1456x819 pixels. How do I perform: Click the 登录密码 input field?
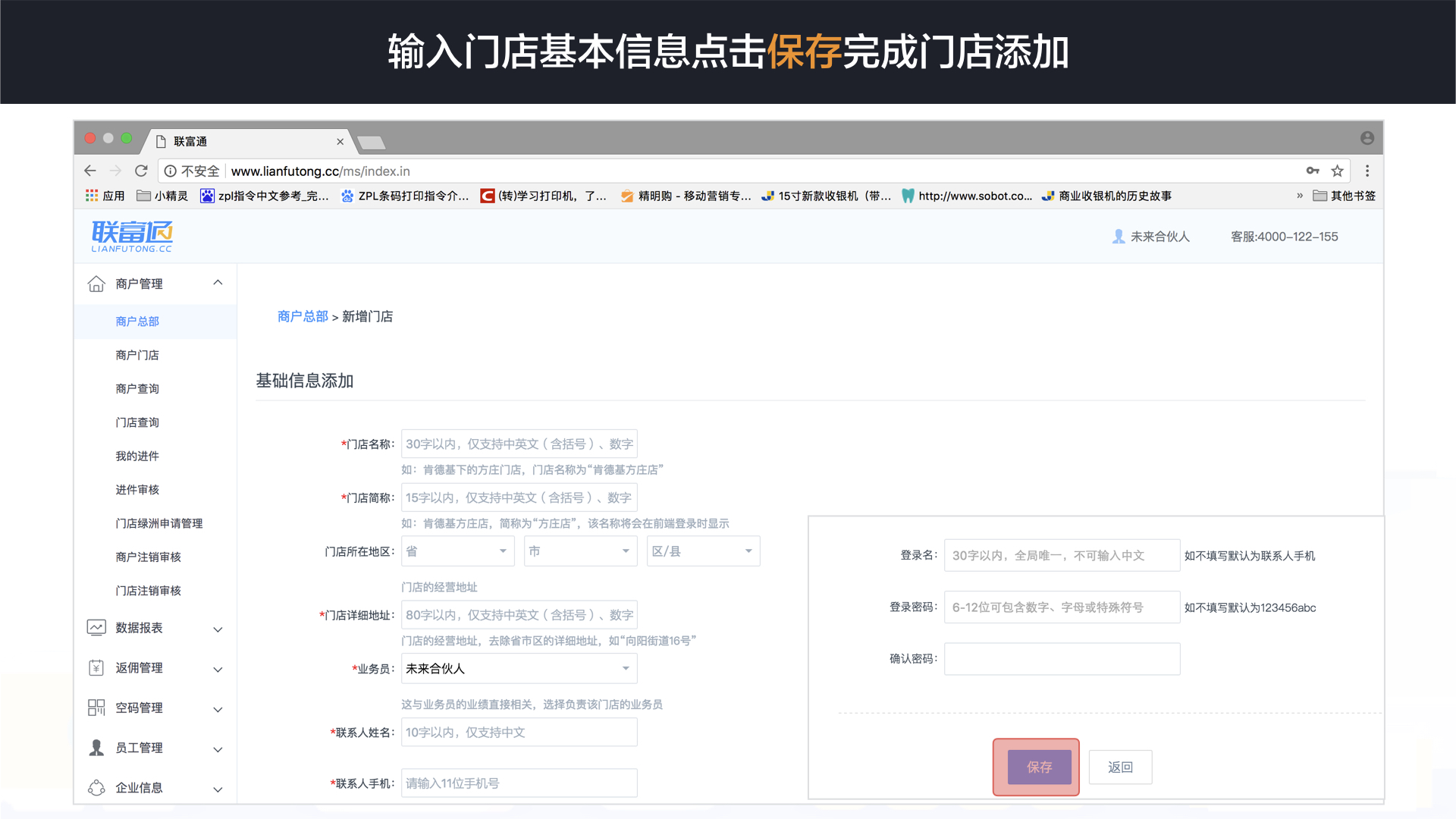point(1062,607)
